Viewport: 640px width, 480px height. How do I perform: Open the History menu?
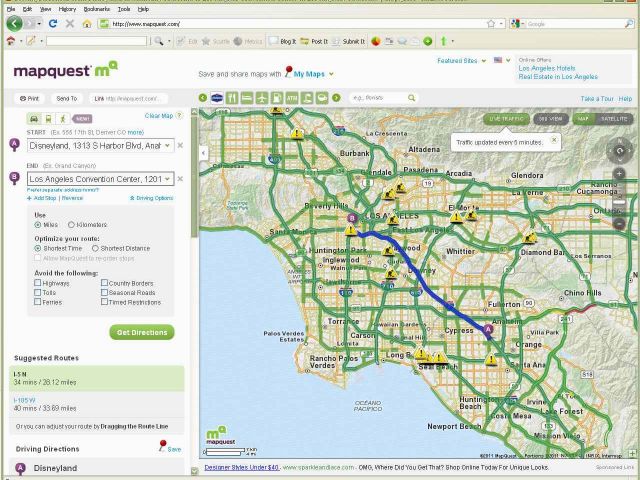tap(67, 9)
